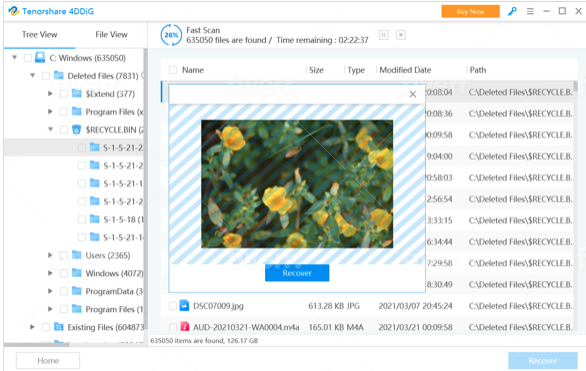Click the 26% scan progress circle
Viewport: 586px width, 371px height.
click(171, 35)
